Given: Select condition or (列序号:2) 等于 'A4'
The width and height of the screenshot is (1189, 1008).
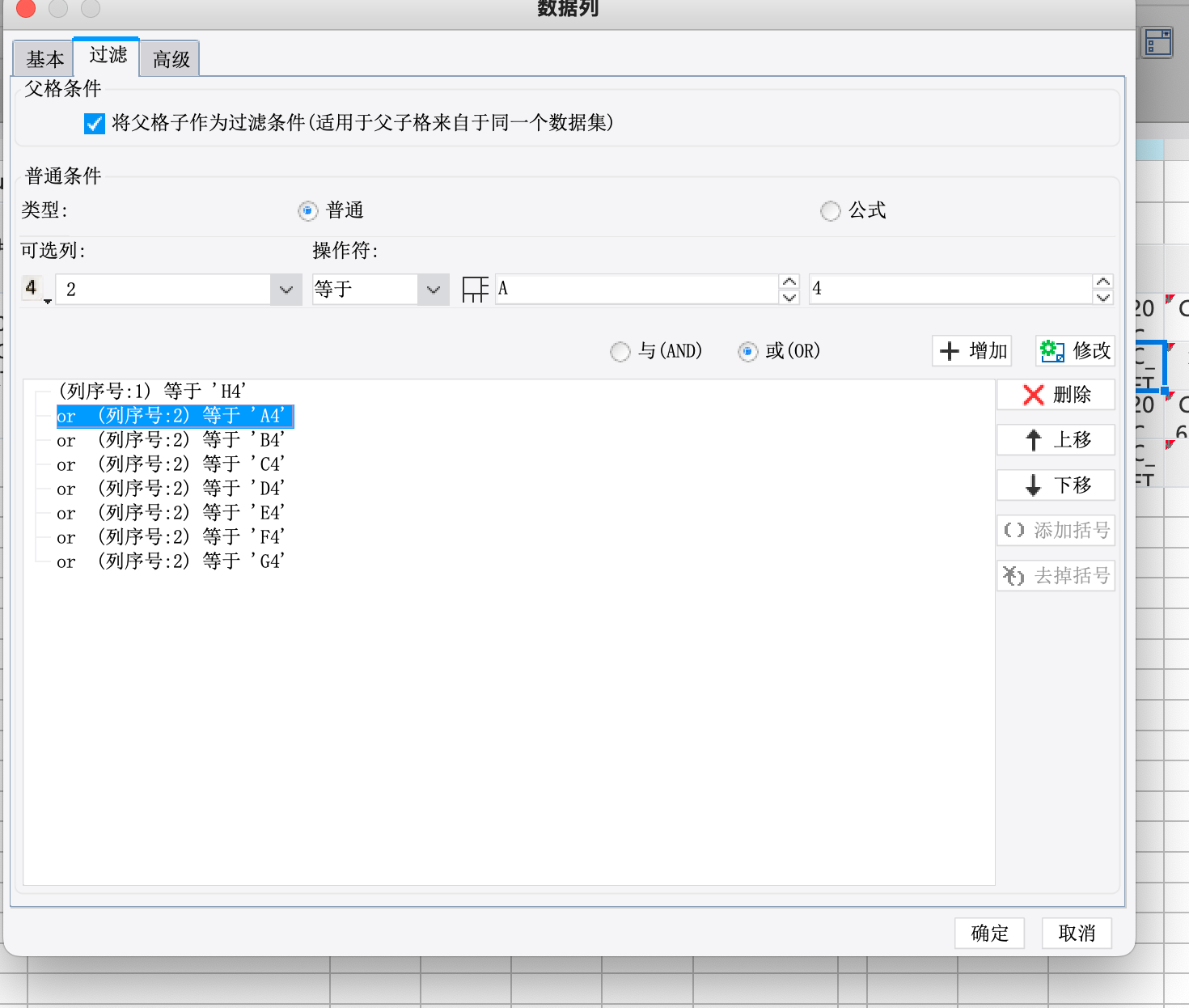Looking at the screenshot, I should pos(175,416).
